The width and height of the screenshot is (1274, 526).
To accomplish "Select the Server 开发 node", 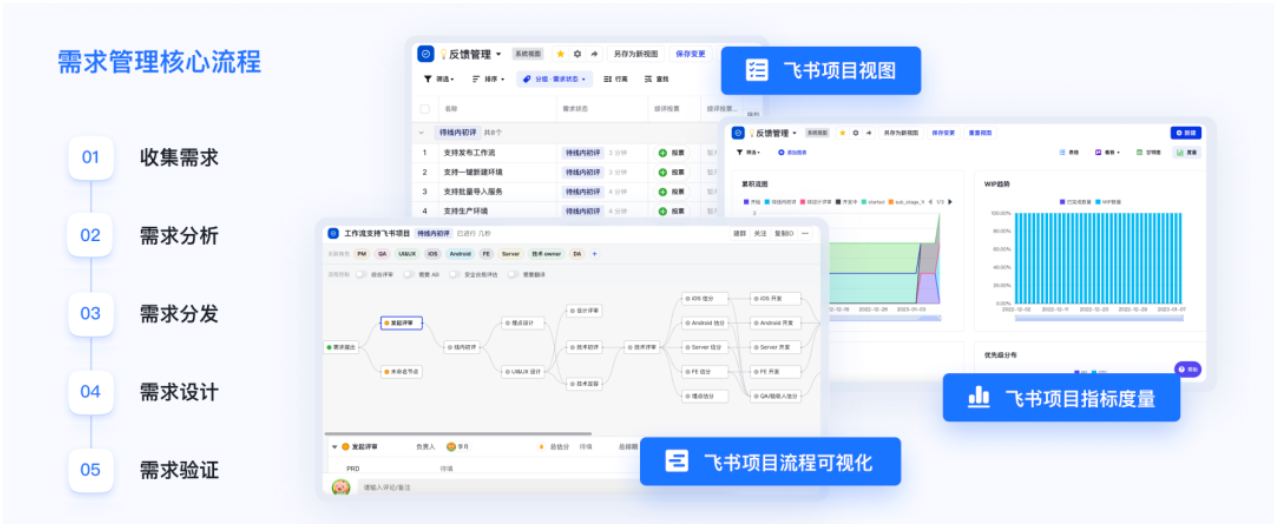I will click(x=776, y=347).
